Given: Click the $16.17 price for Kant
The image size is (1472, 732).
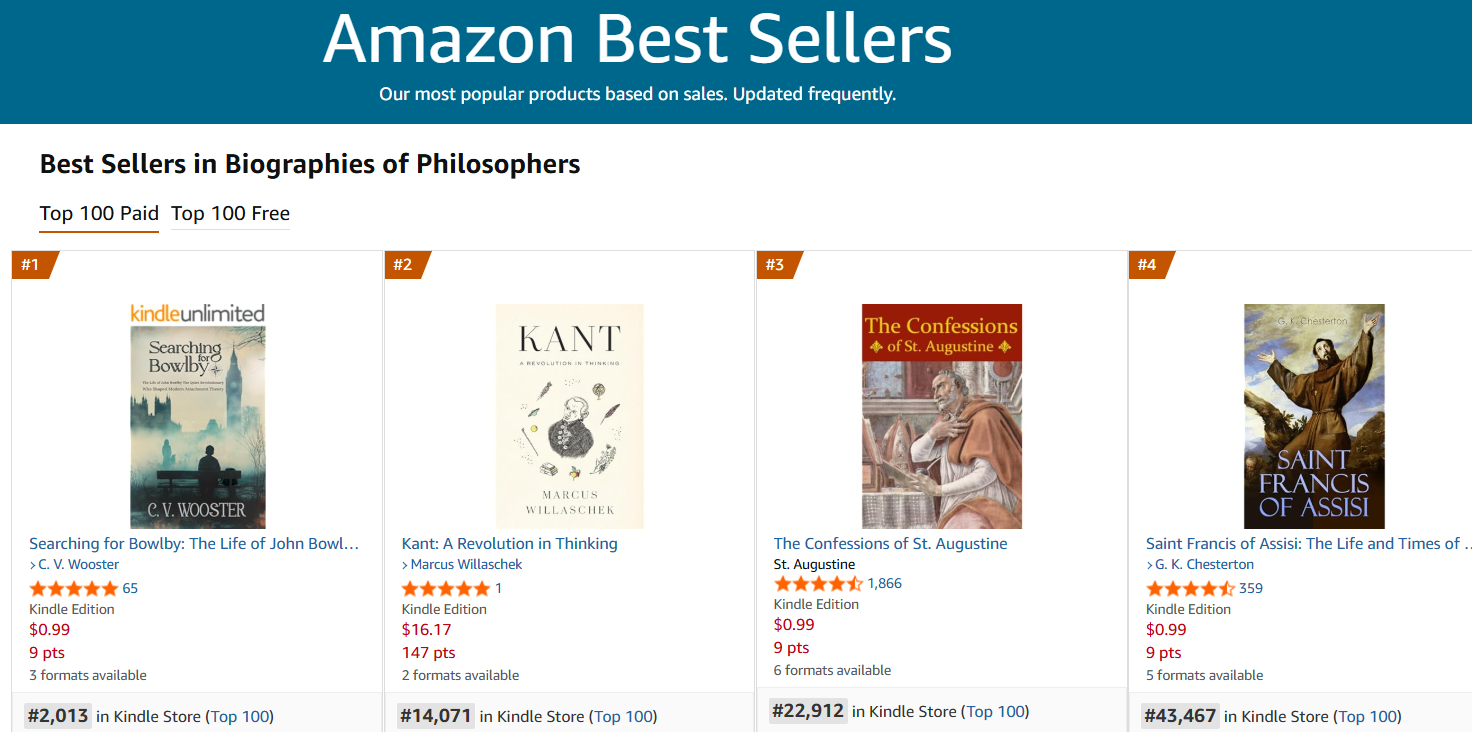Looking at the screenshot, I should point(426,630).
